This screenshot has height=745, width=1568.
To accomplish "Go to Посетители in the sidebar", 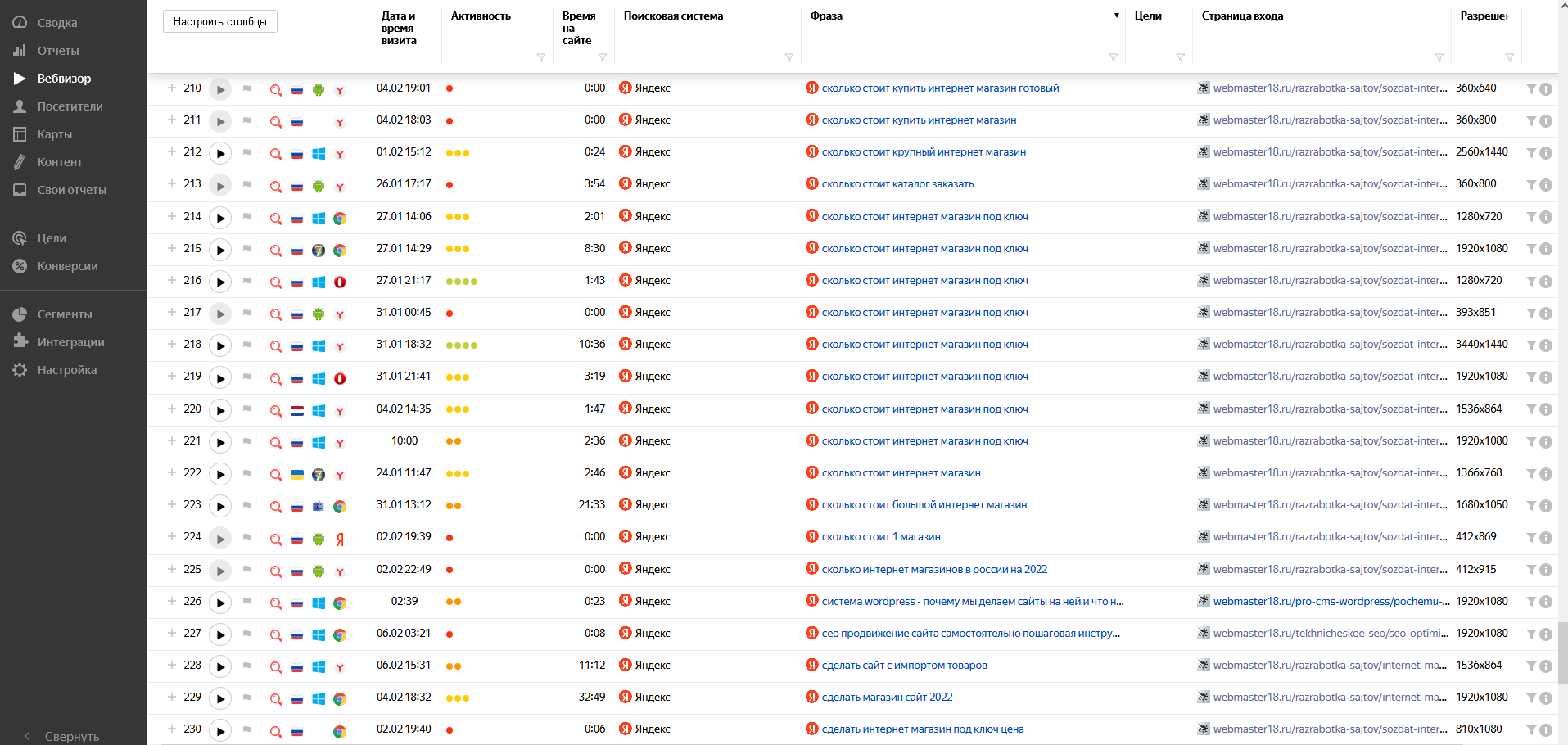I will pos(70,106).
